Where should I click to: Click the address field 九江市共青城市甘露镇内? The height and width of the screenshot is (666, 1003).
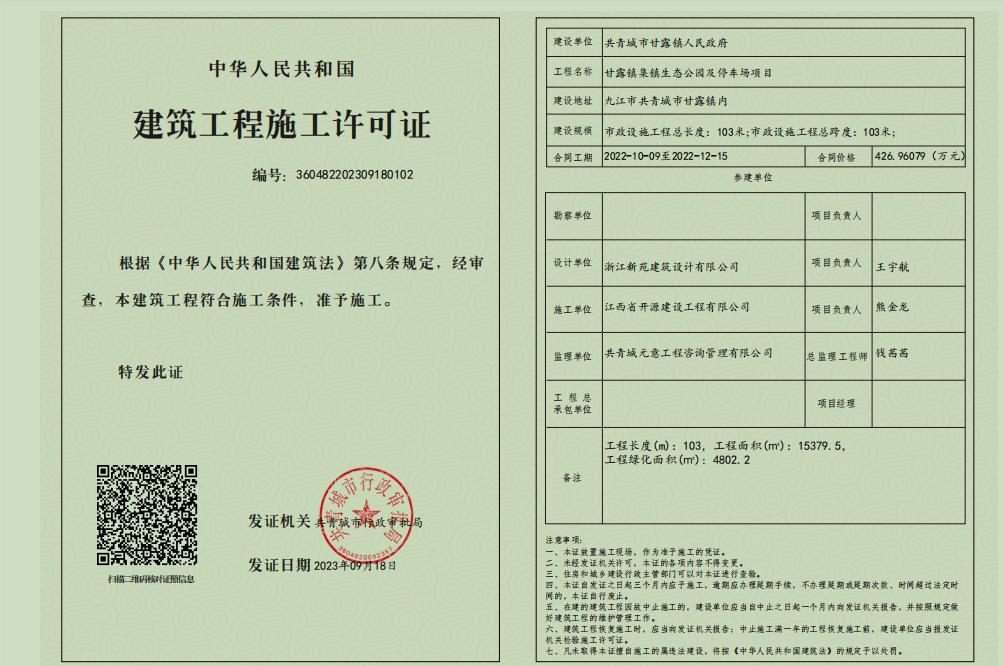(x=666, y=100)
